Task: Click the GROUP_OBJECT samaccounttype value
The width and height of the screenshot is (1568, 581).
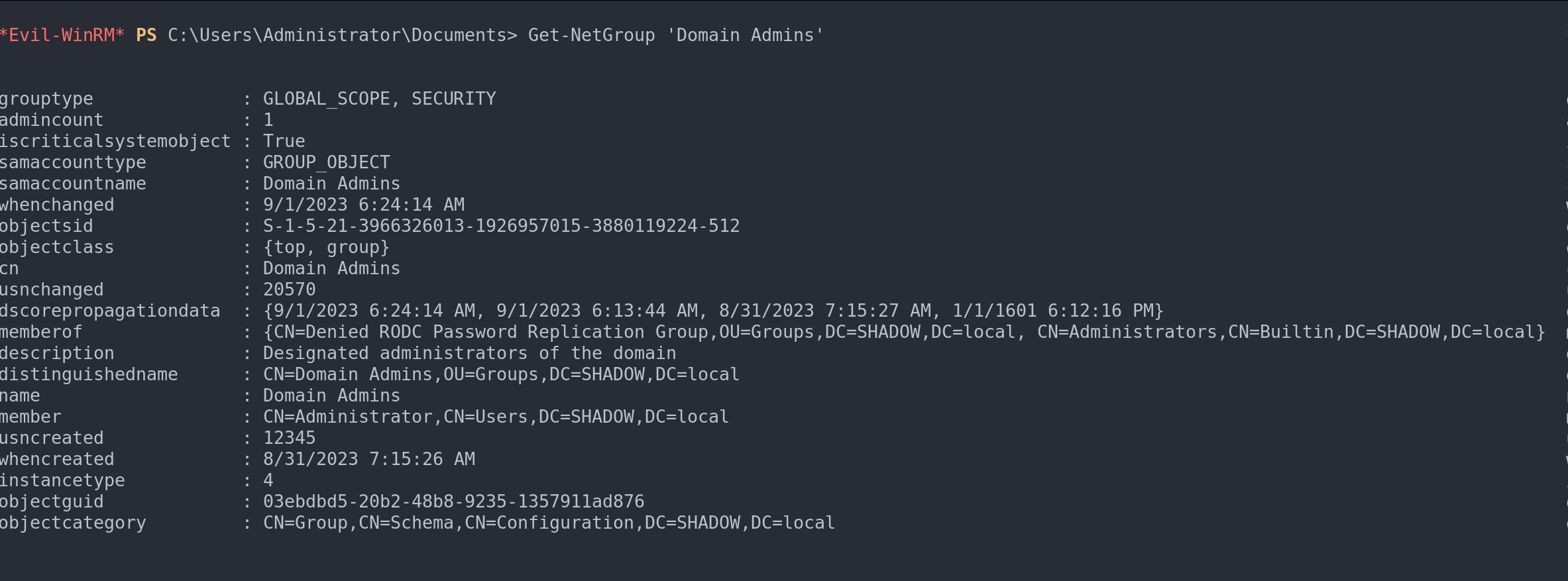Action: 326,162
